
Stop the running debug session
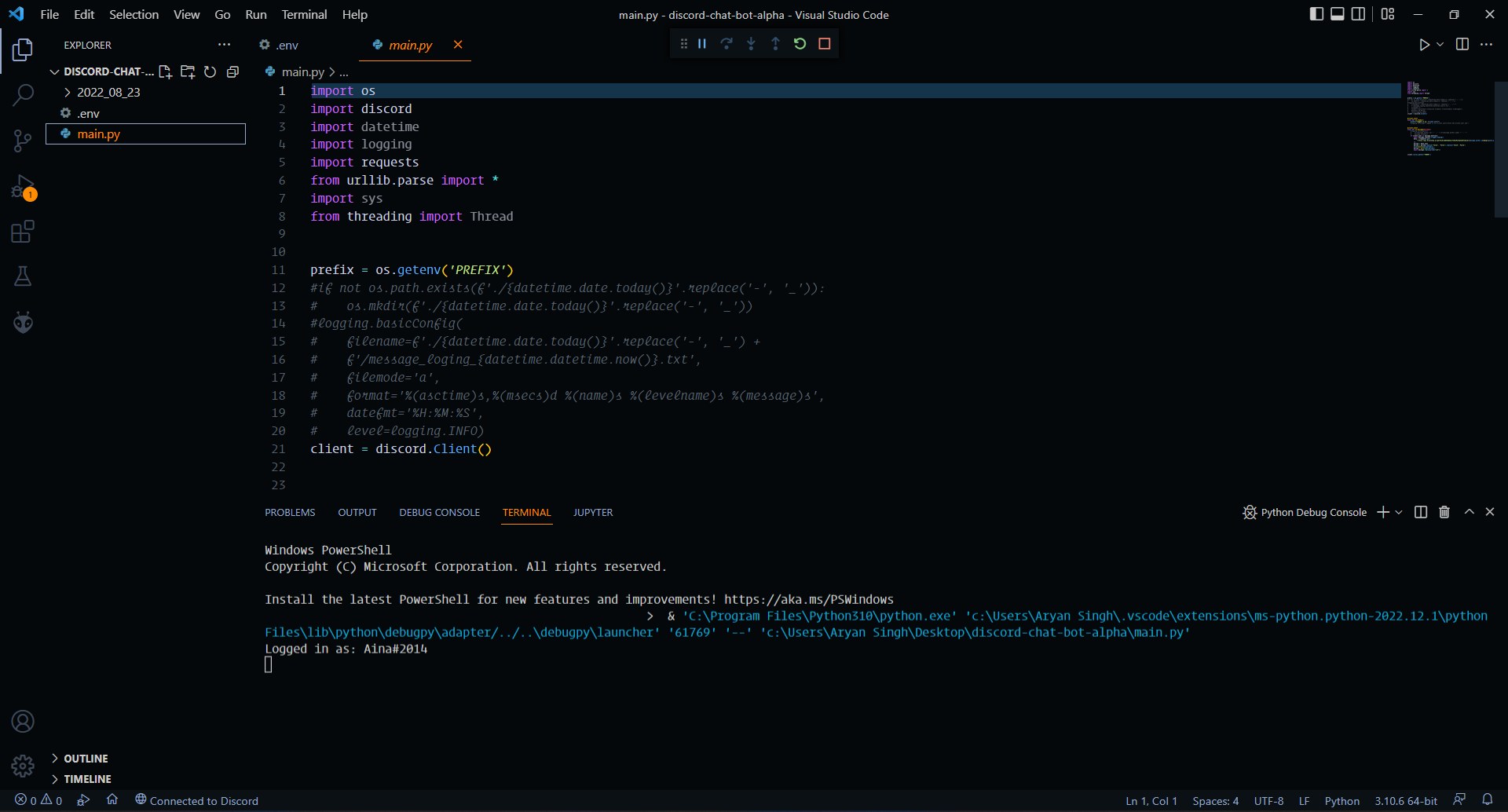coord(824,44)
